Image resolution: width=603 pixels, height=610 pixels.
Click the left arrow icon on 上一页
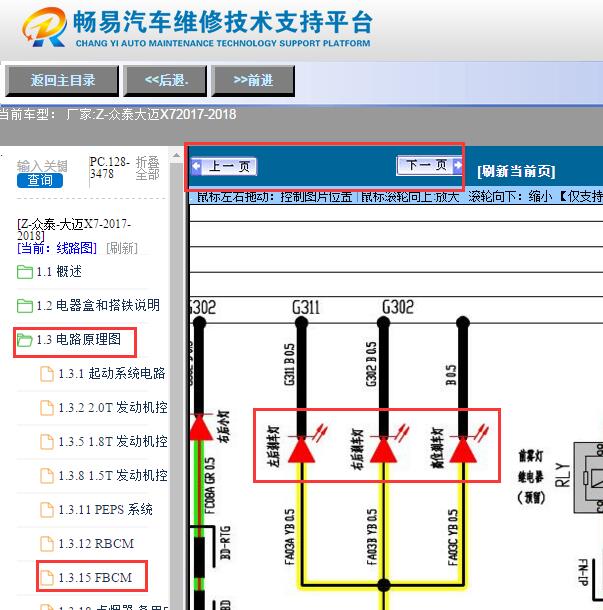[196, 167]
